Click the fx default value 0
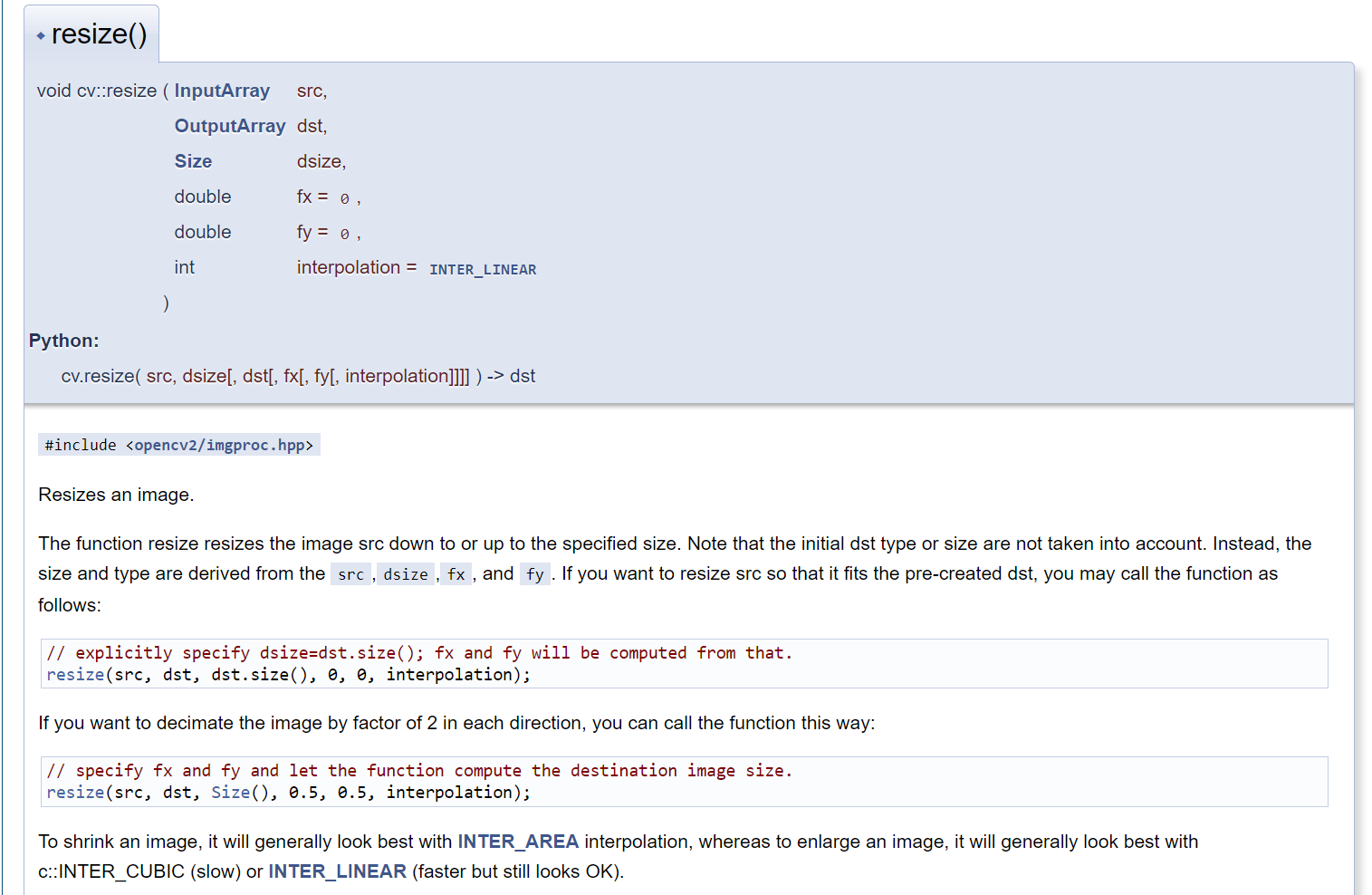1372x895 pixels. pos(344,198)
